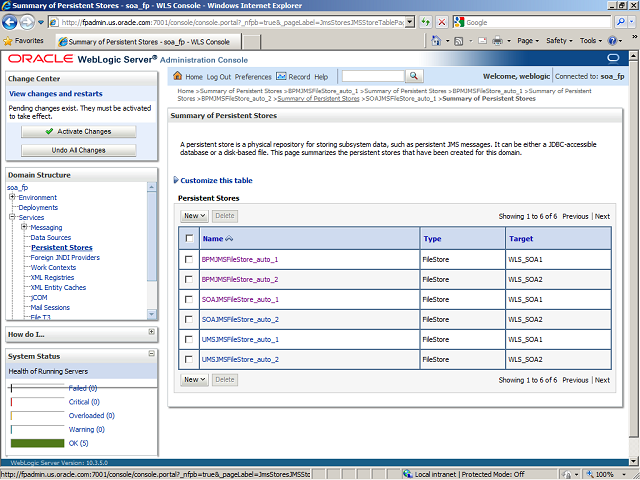Open the top New dropdown button
The image size is (640, 480).
point(193,215)
